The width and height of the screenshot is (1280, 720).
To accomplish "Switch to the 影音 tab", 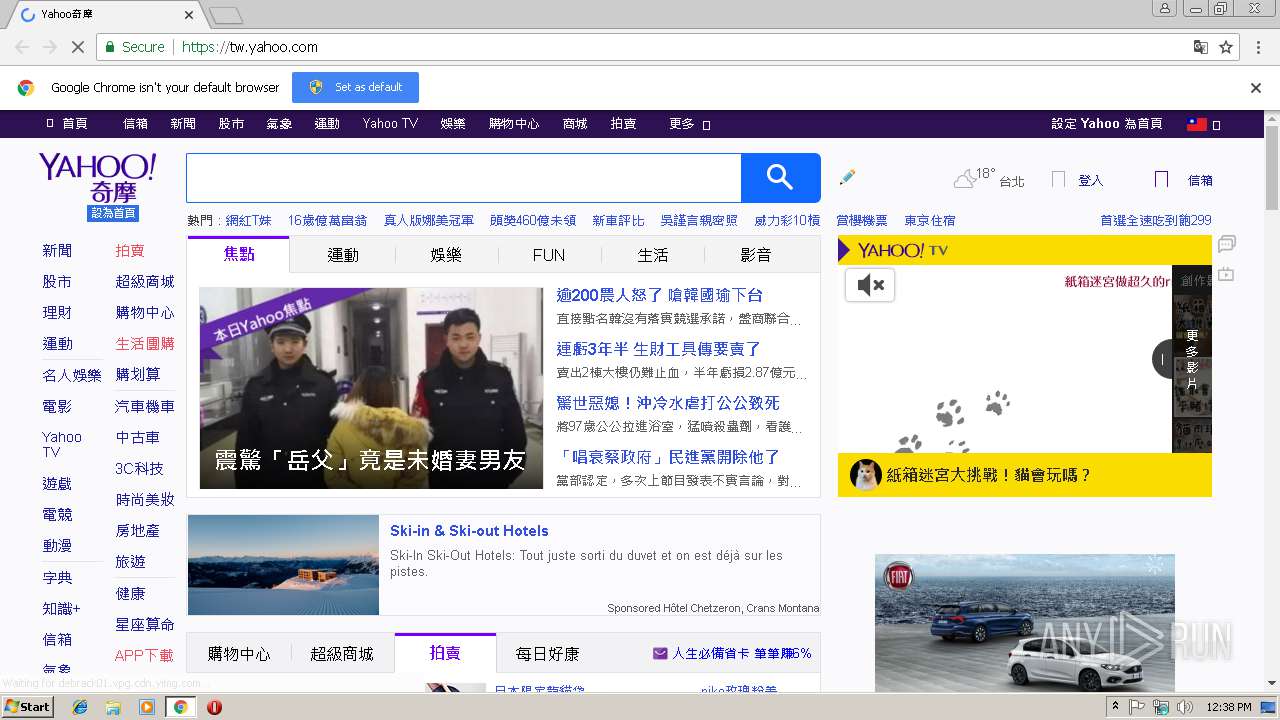I will tap(756, 255).
